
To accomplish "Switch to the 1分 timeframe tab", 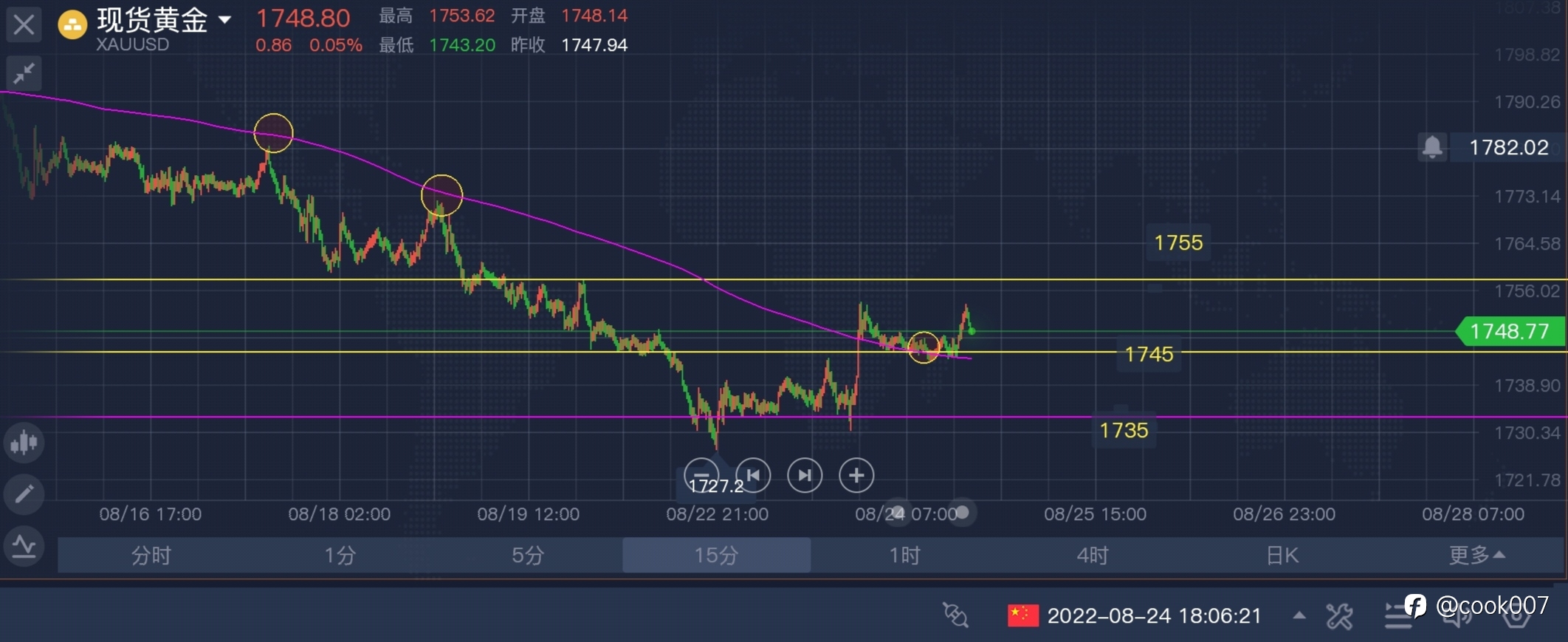I will pos(340,555).
